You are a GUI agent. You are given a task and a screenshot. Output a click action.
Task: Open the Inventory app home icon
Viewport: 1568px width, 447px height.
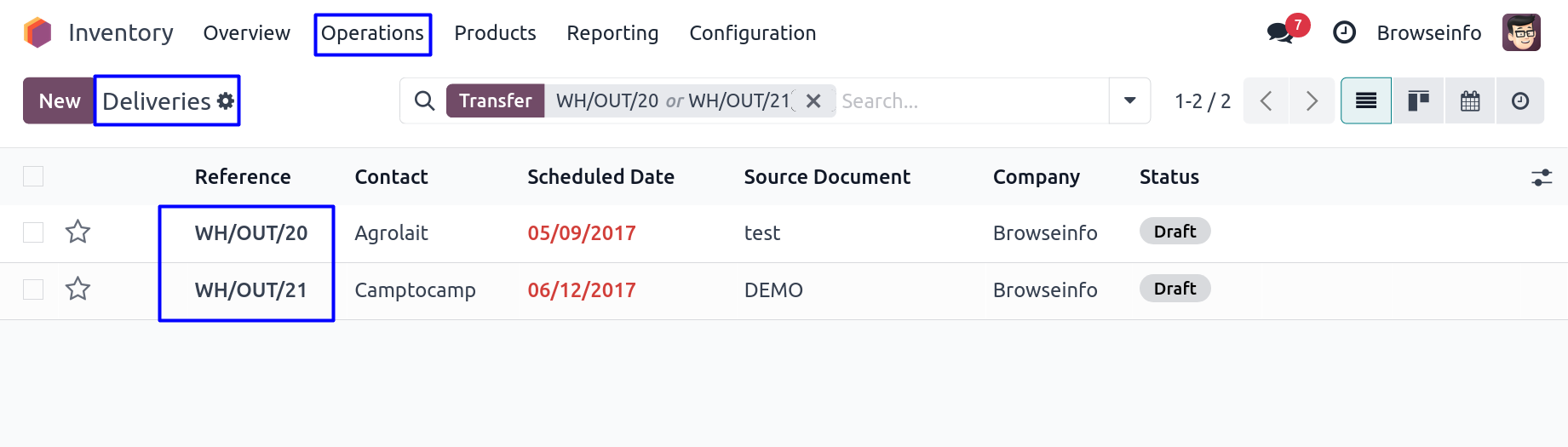pyautogui.click(x=37, y=33)
